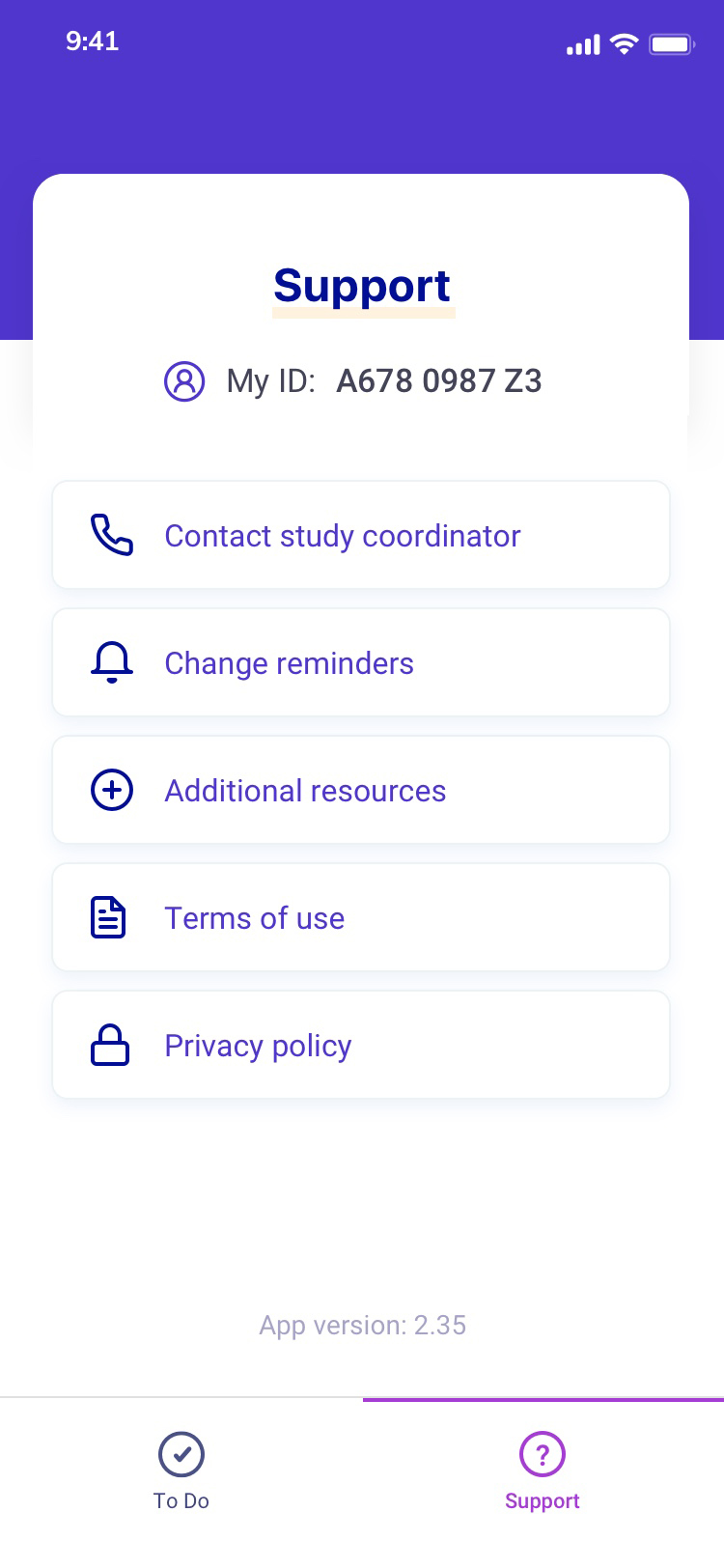Tap the App version 2.35 text
The width and height of the screenshot is (724, 1568).
click(x=363, y=1326)
